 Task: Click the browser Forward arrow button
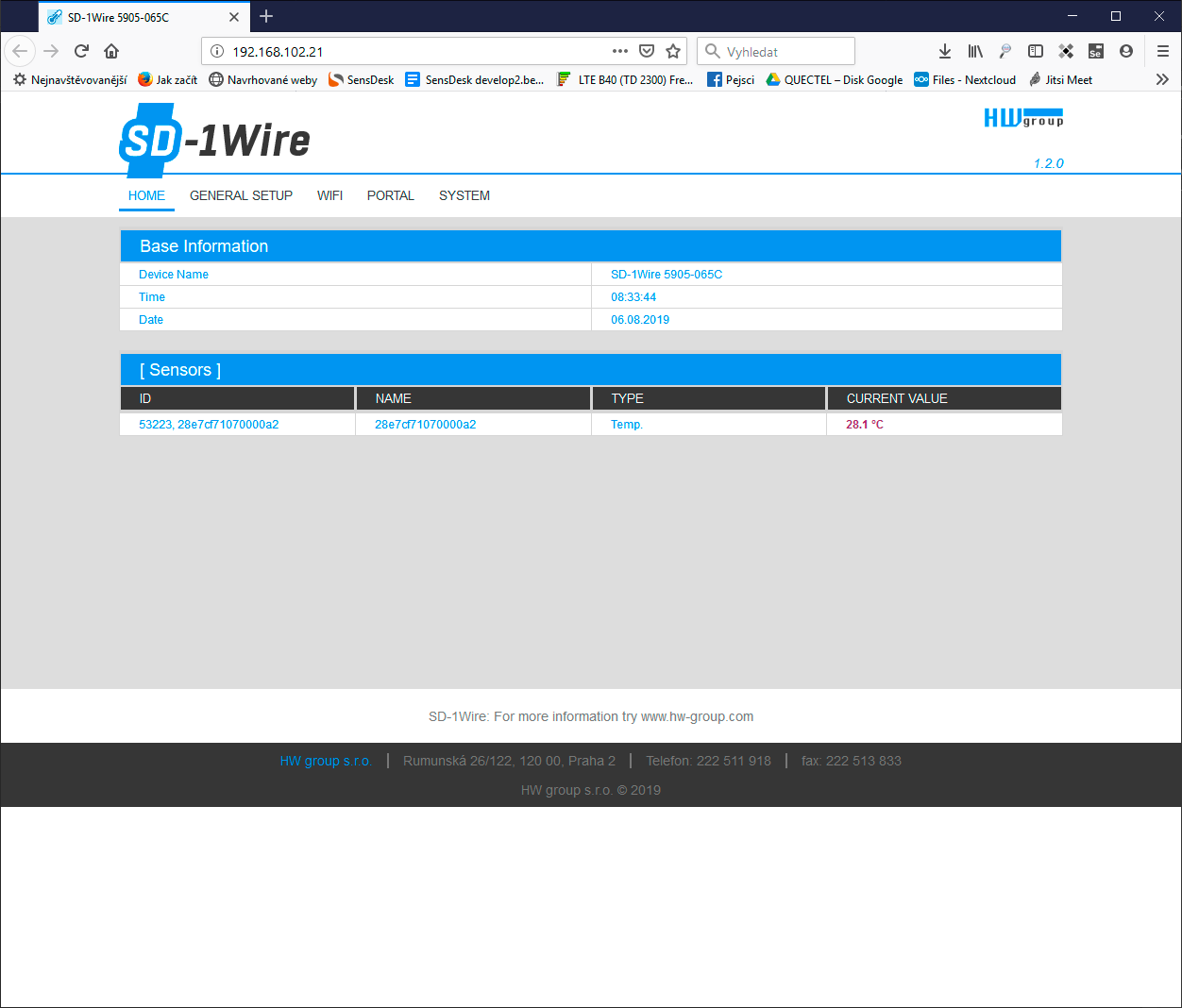pos(51,51)
